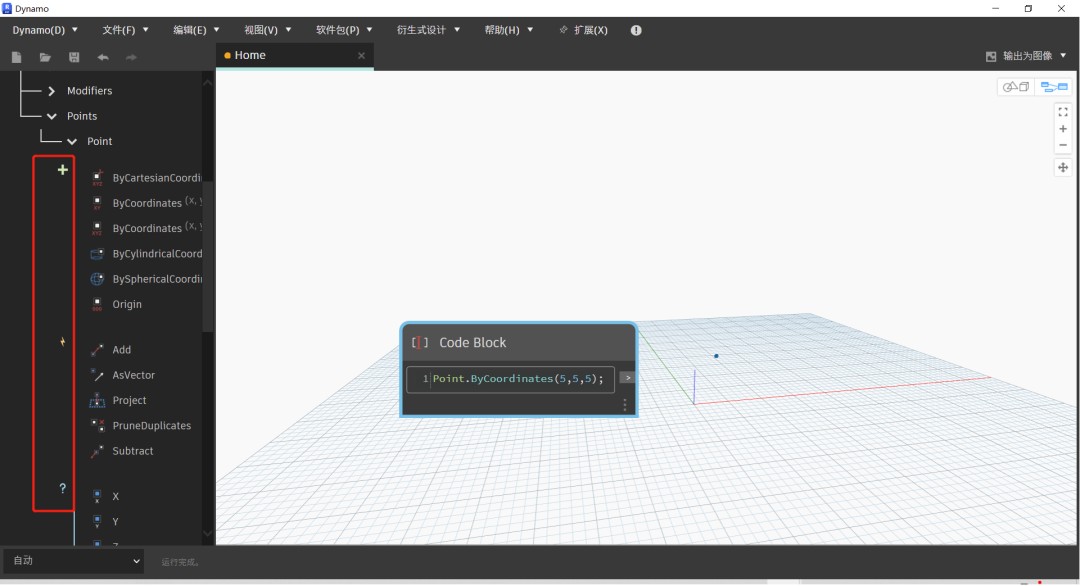Minimize the Dynamo window
Viewport: 1080px width, 586px height.
(995, 9)
